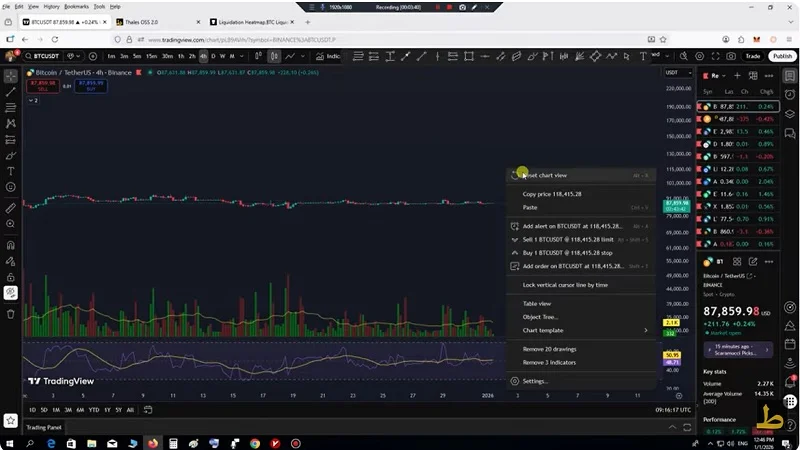The image size is (800, 450).
Task: Select the Text tool in left toolbar
Action: [x=11, y=172]
